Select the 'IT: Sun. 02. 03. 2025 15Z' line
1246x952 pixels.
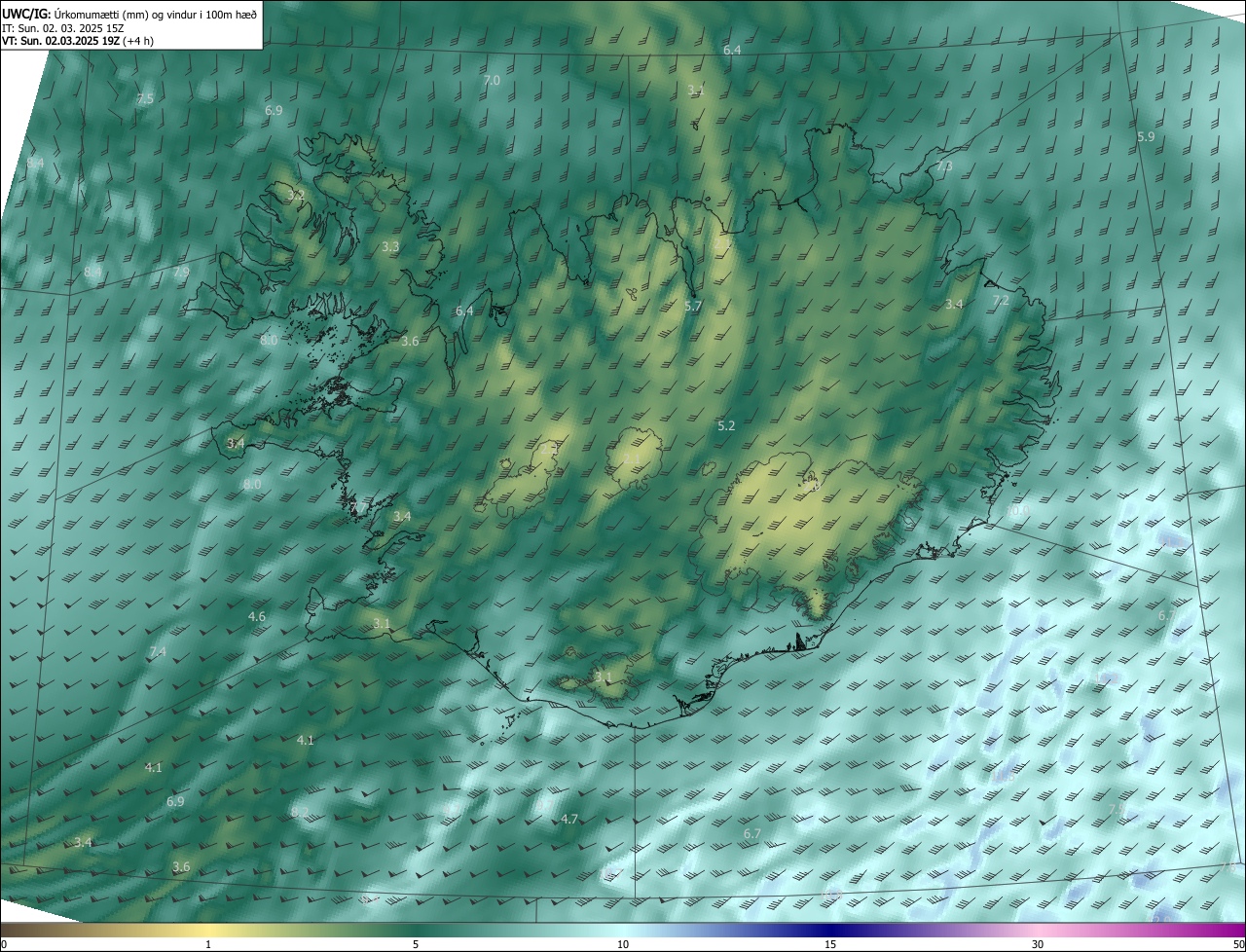click(x=62, y=27)
